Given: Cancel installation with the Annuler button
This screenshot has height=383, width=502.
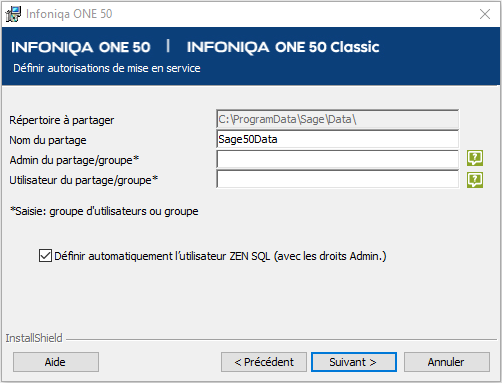Looking at the screenshot, I should coord(447,362).
